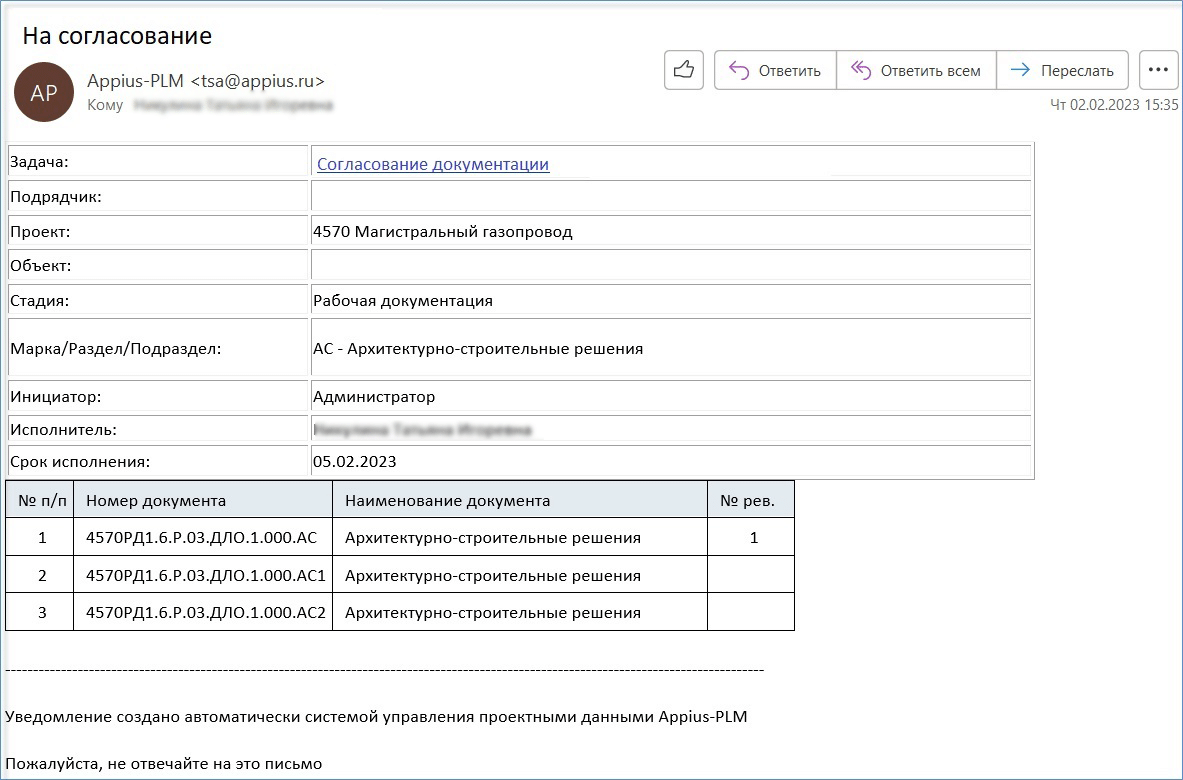Click the email subject На согласование

coord(117,36)
